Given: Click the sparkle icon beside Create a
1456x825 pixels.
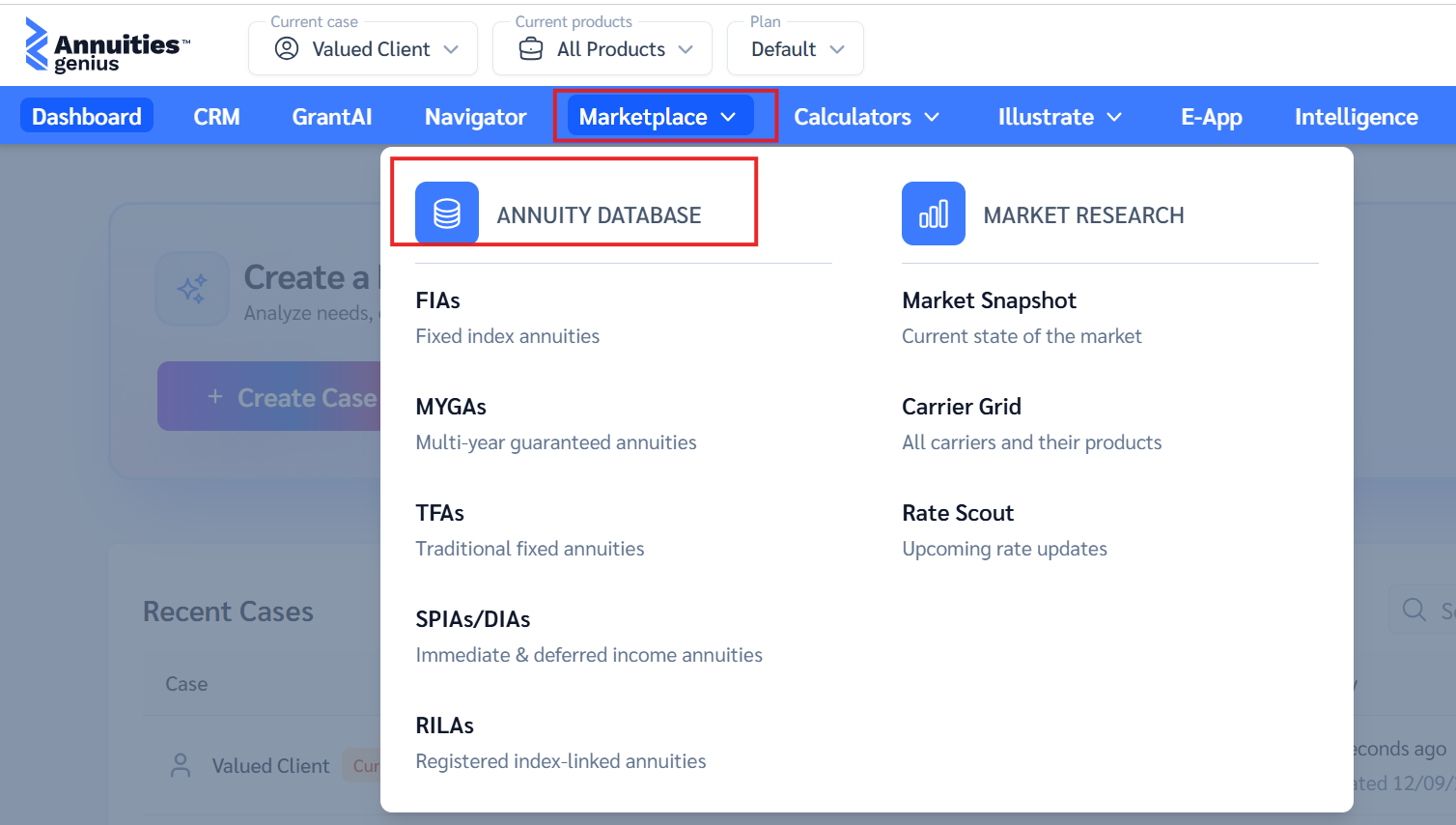Looking at the screenshot, I should (x=192, y=289).
